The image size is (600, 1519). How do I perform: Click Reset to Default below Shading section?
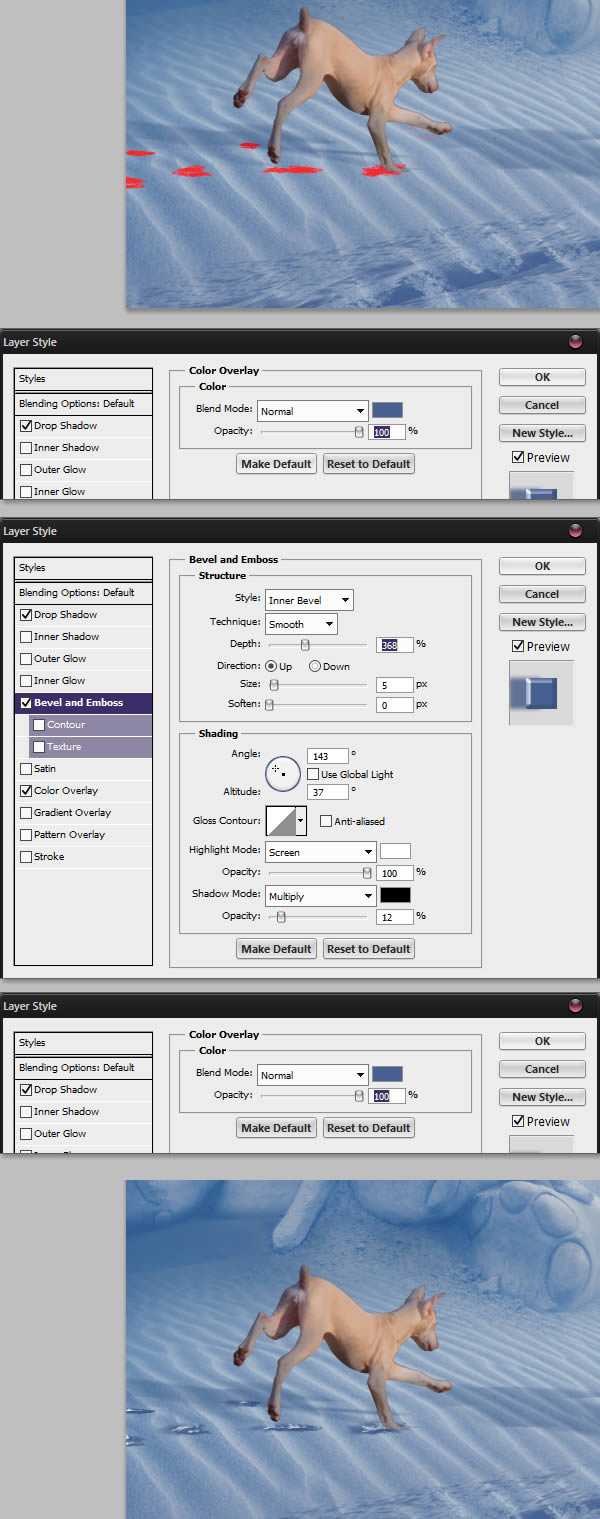pyautogui.click(x=369, y=949)
